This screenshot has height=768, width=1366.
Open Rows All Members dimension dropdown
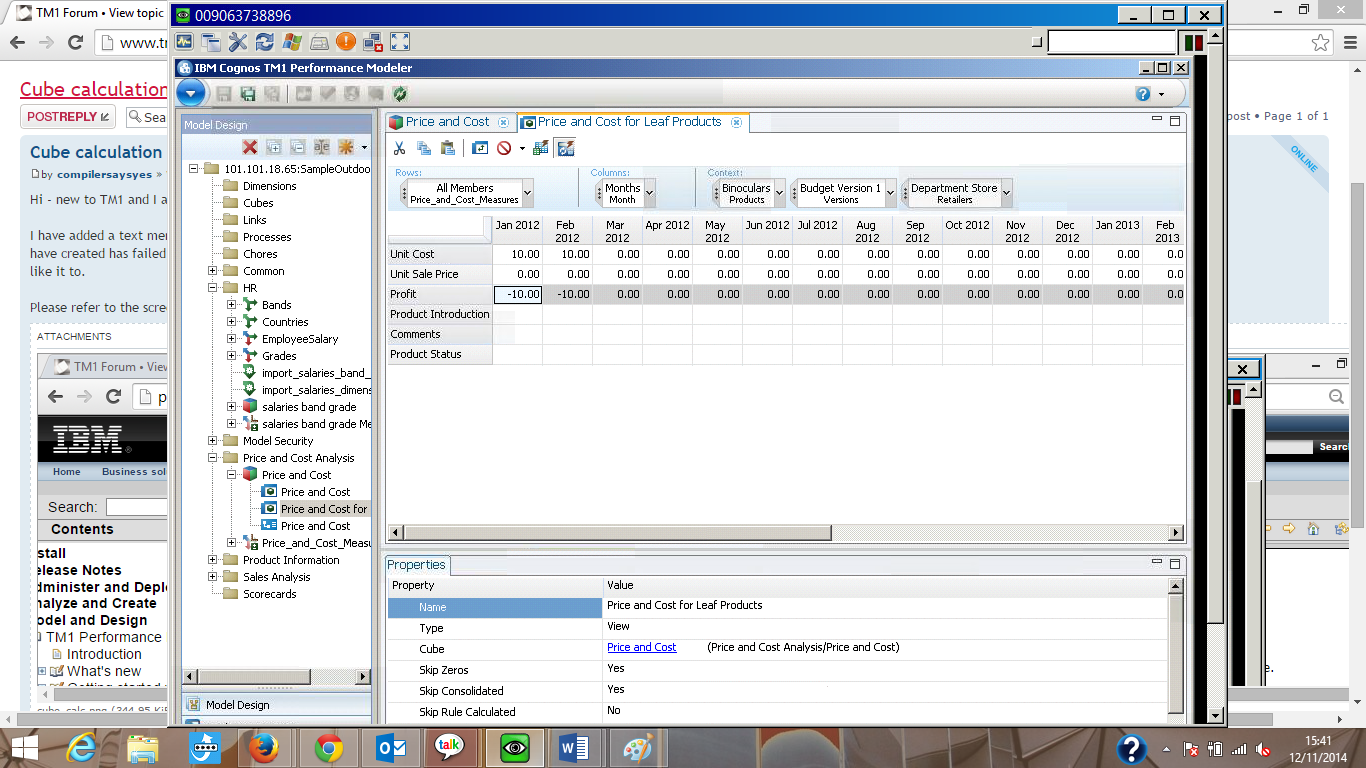coord(528,193)
